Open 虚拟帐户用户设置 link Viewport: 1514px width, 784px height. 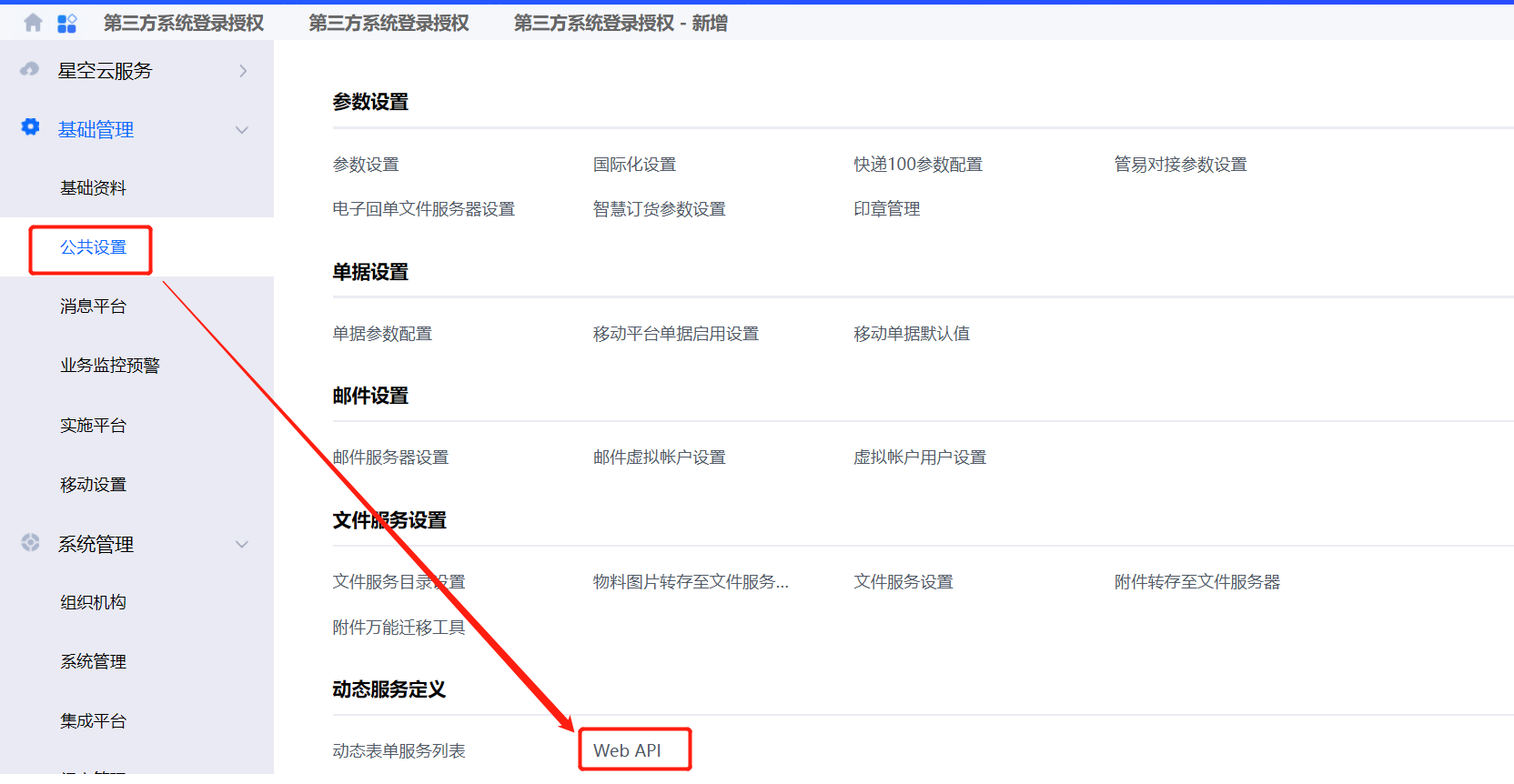920,457
